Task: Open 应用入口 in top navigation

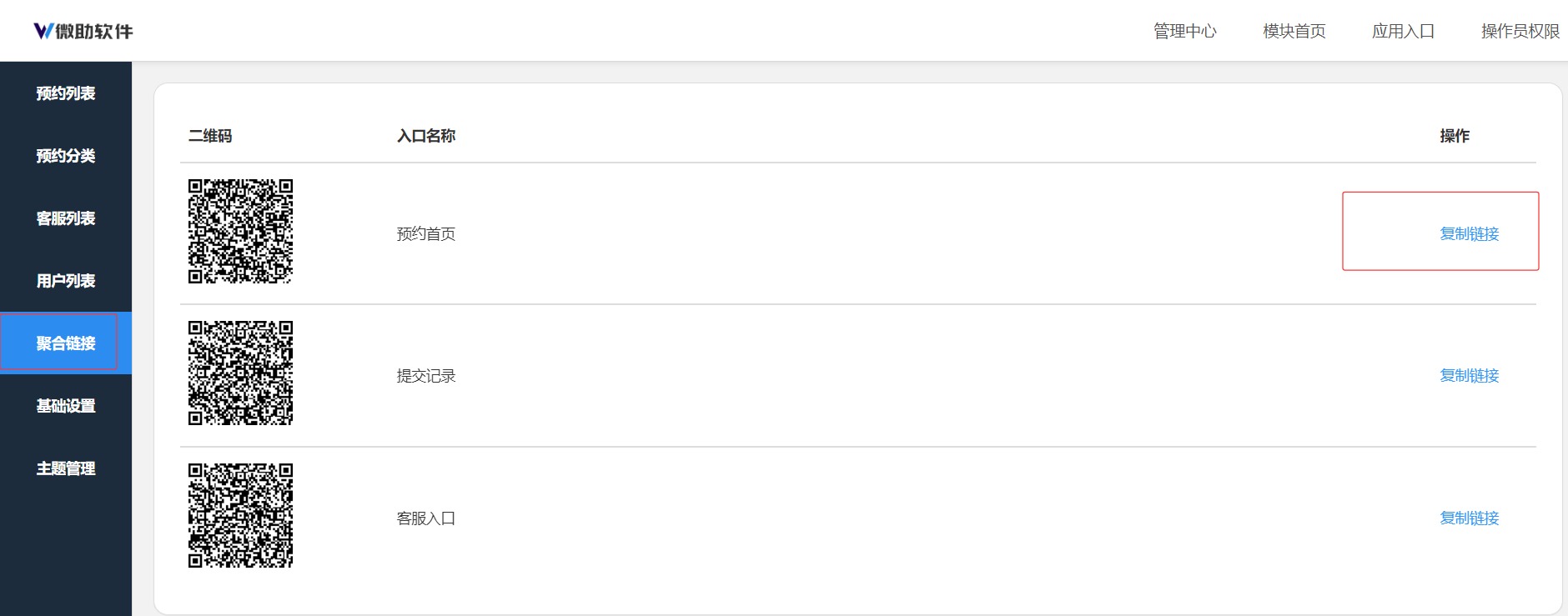Action: point(1403,31)
